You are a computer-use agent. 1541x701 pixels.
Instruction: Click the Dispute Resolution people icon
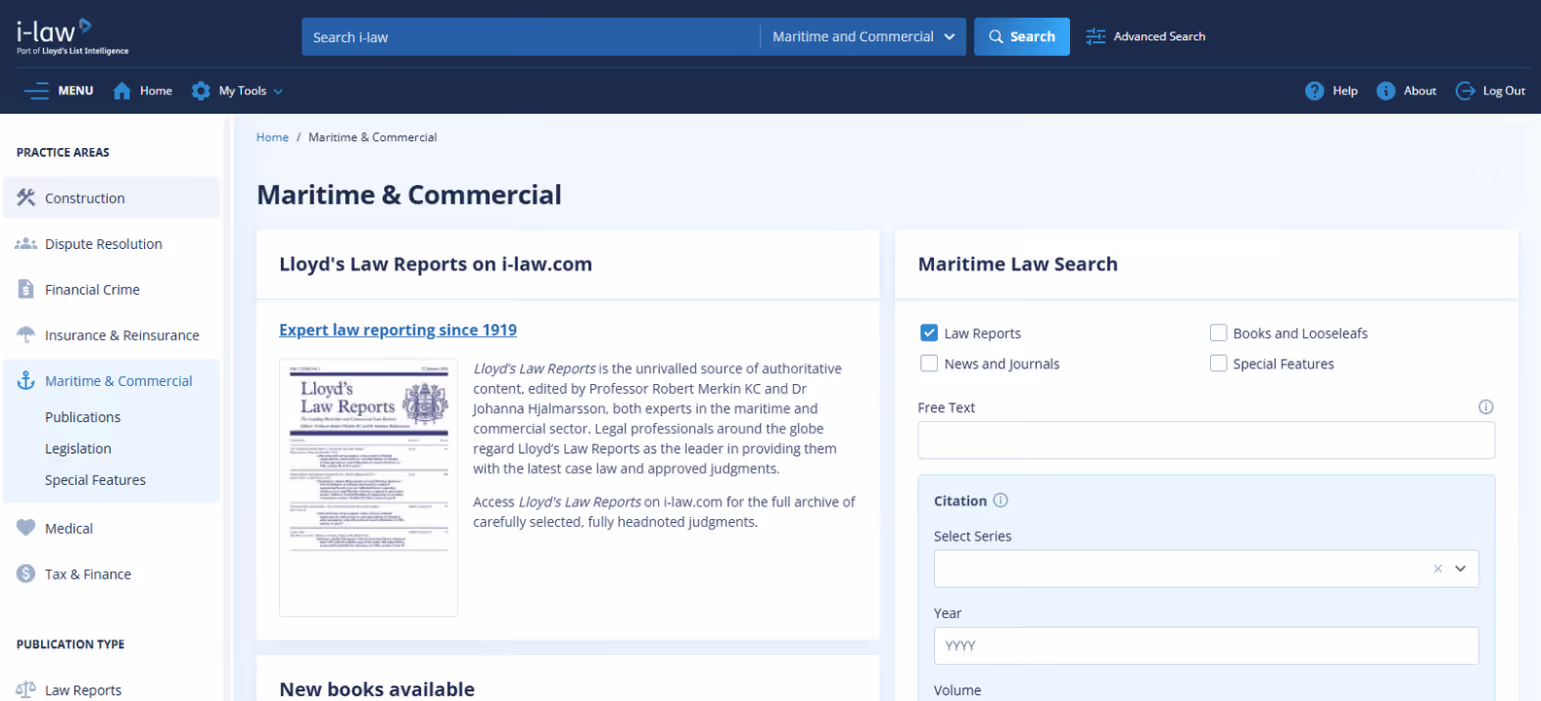[x=26, y=243]
